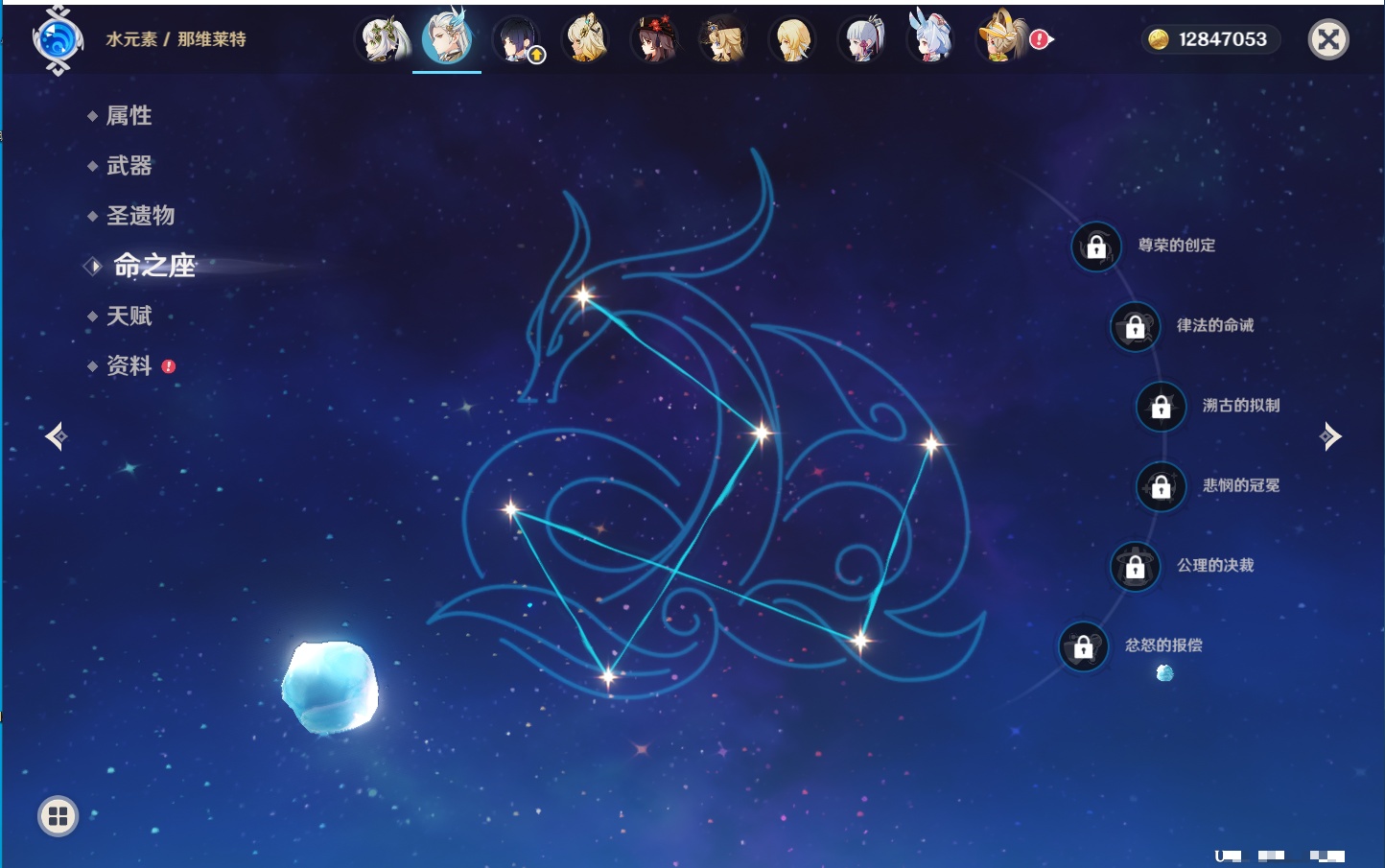Screen dimensions: 1385x868
Task: Switch to Hu Tao's character portrait
Action: pos(655,40)
